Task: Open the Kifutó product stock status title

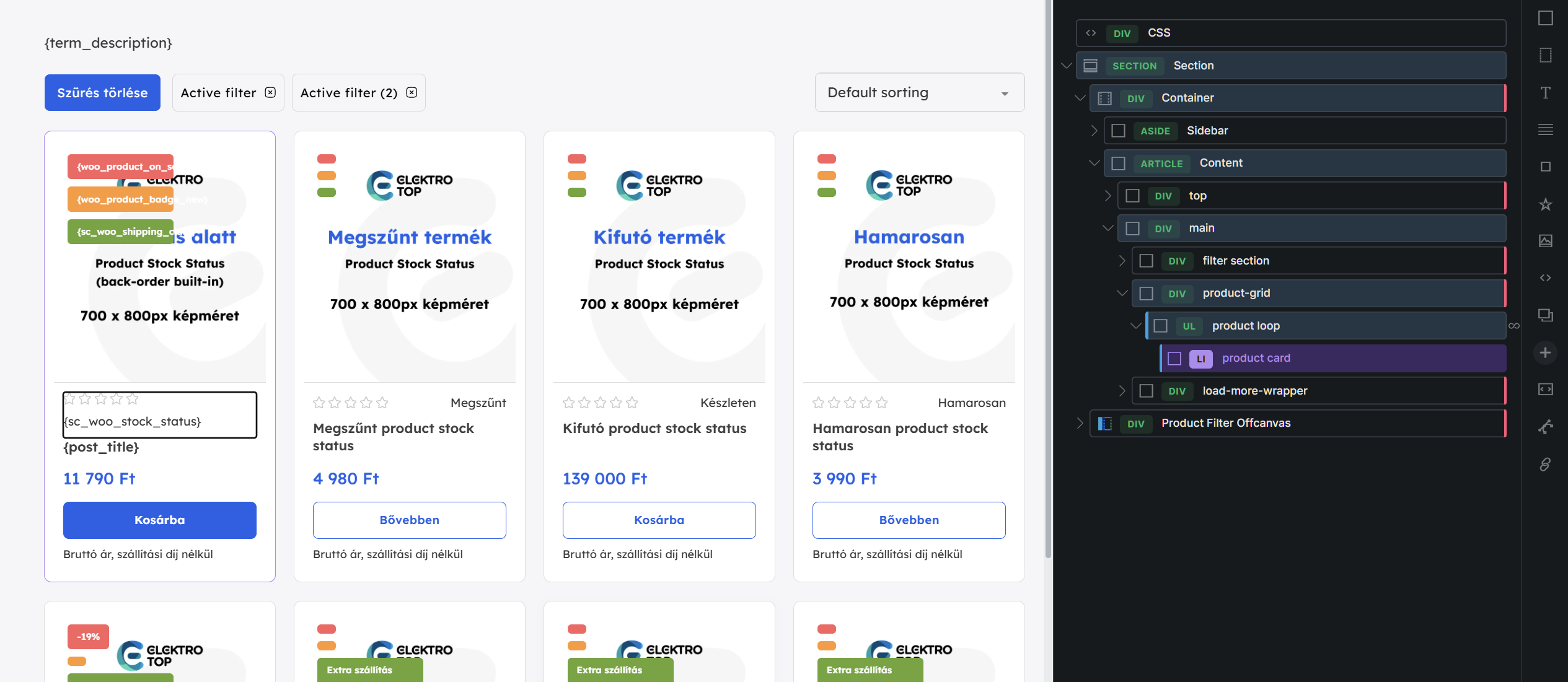Action: click(x=654, y=429)
